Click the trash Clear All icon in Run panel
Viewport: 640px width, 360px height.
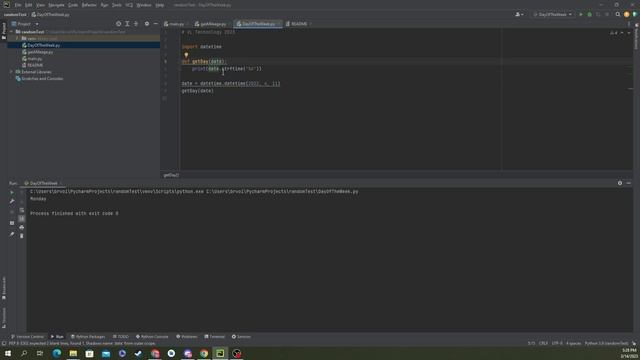pyautogui.click(x=22, y=236)
